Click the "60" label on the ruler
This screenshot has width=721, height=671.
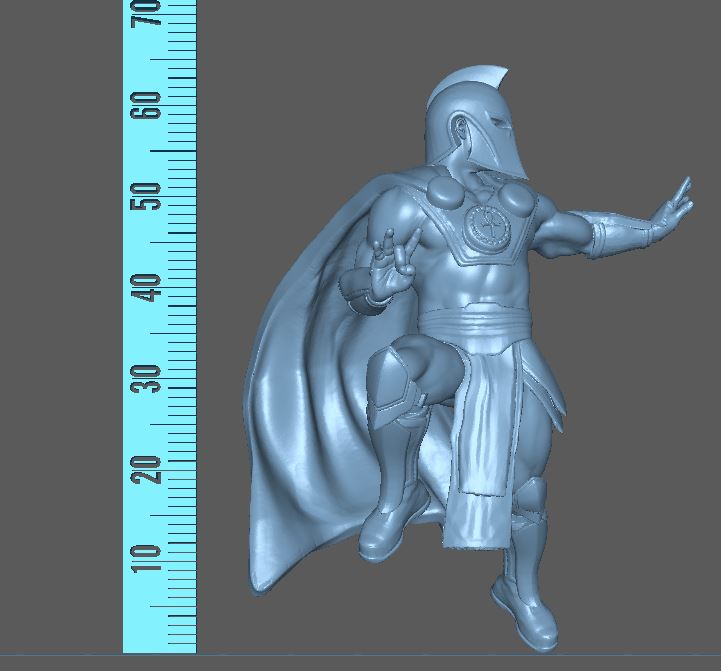[x=146, y=106]
